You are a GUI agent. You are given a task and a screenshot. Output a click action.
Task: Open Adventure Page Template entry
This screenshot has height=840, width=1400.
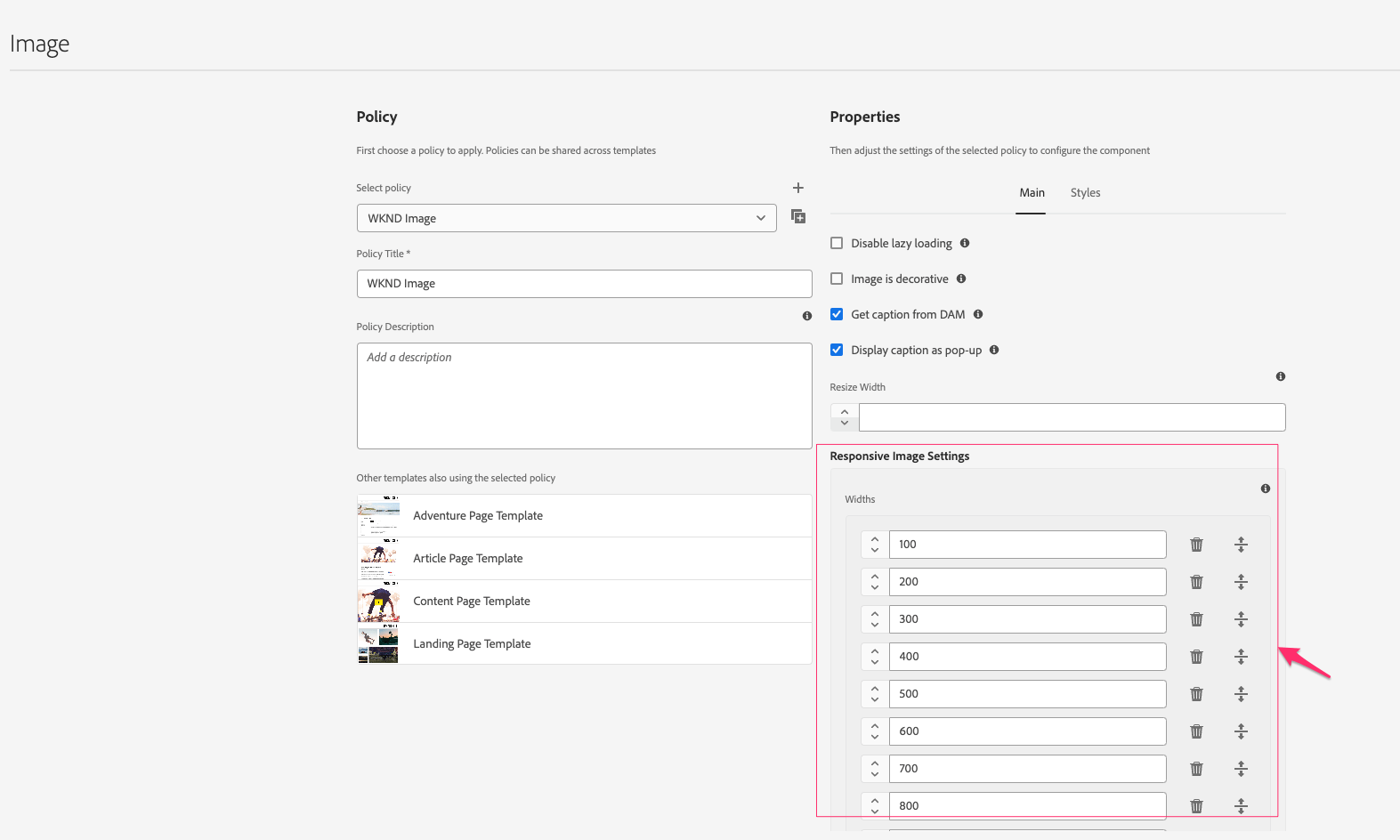coord(584,516)
